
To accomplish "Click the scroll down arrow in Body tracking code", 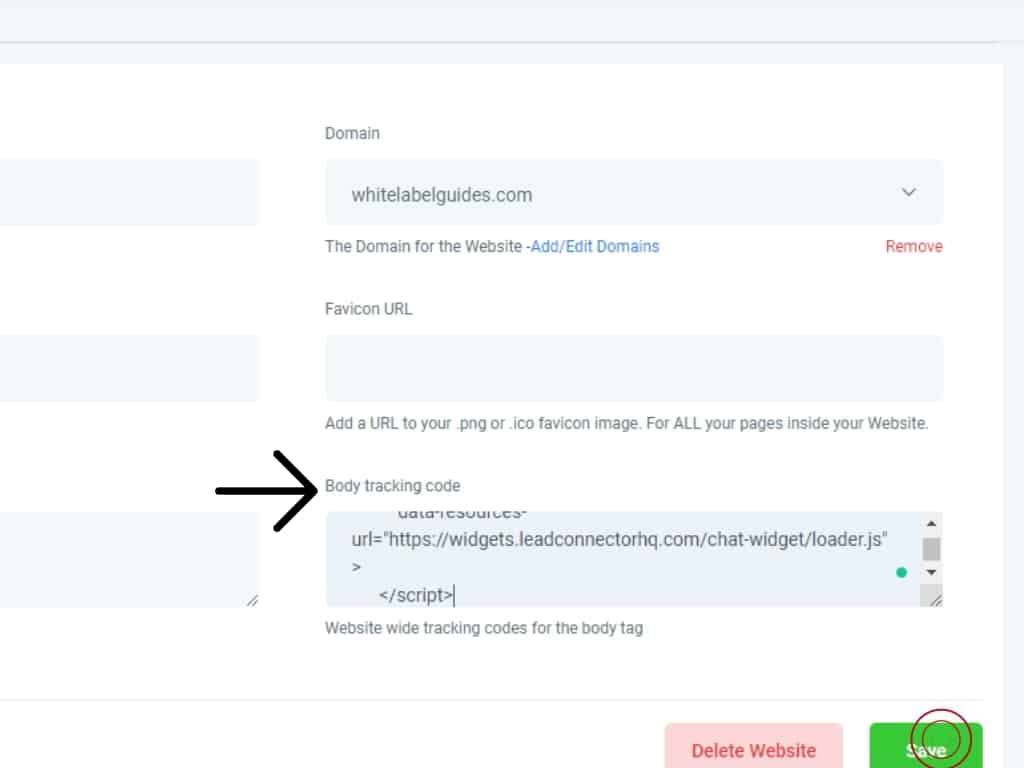I will [931, 572].
